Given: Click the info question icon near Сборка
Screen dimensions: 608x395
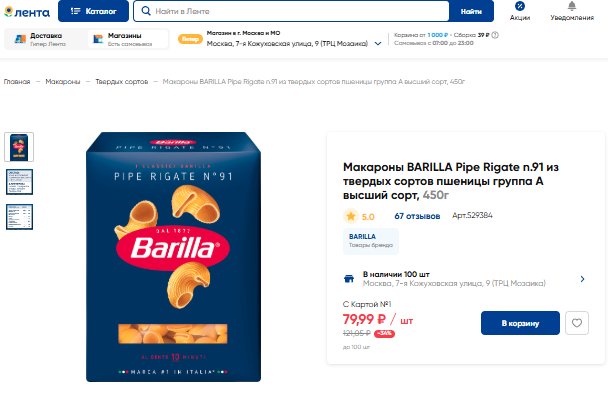Looking at the screenshot, I should pos(495,35).
